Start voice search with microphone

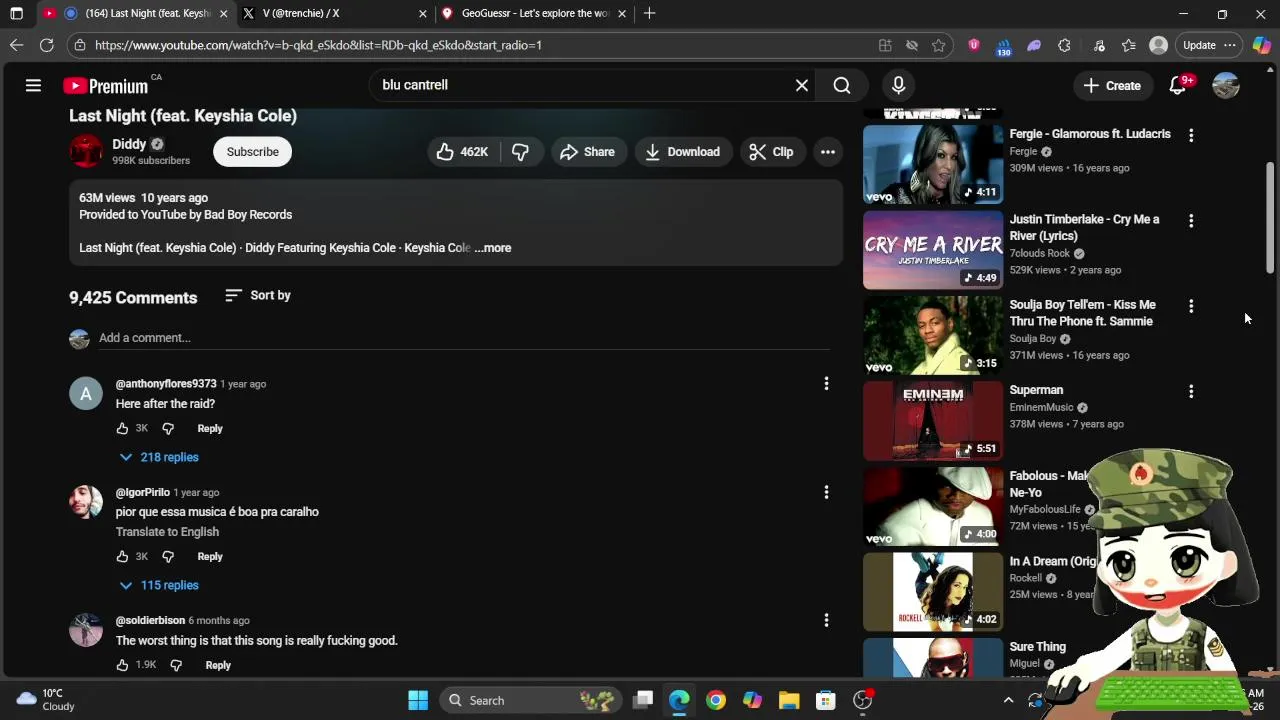898,85
